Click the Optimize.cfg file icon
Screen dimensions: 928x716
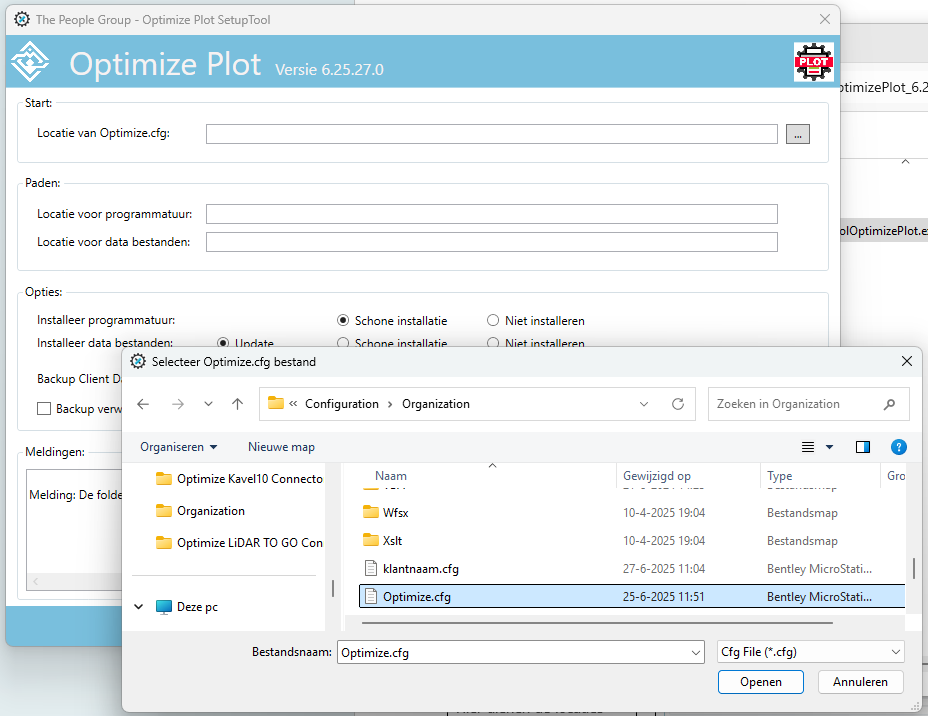(x=370, y=596)
